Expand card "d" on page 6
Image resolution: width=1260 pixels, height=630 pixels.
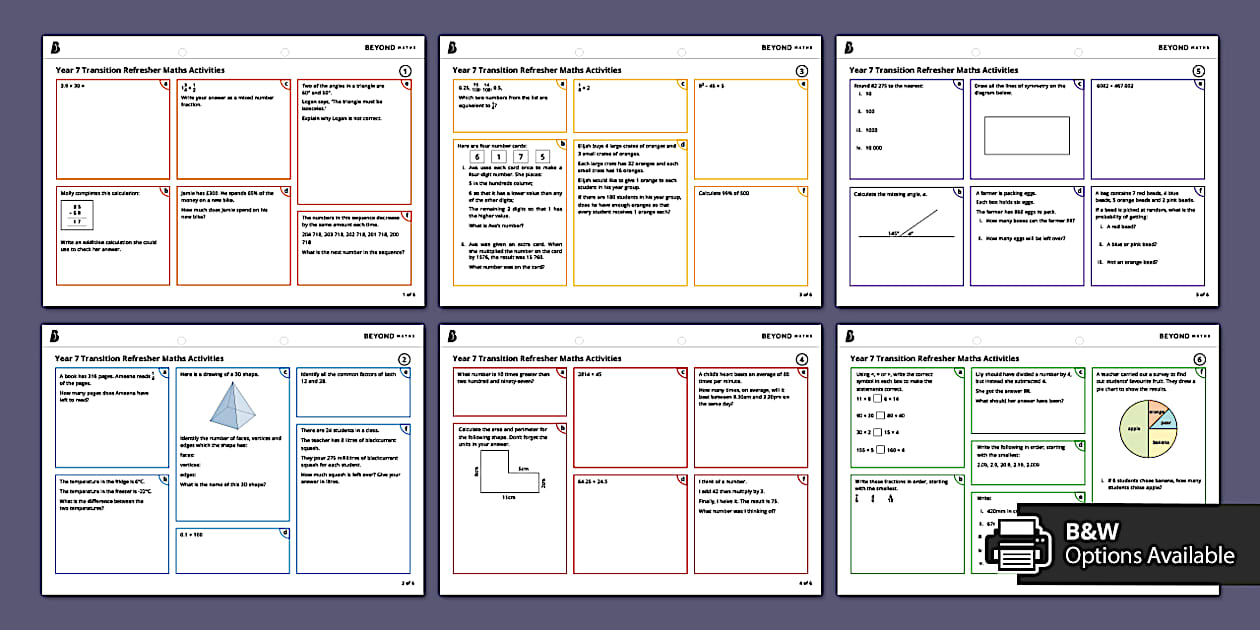(1080, 444)
